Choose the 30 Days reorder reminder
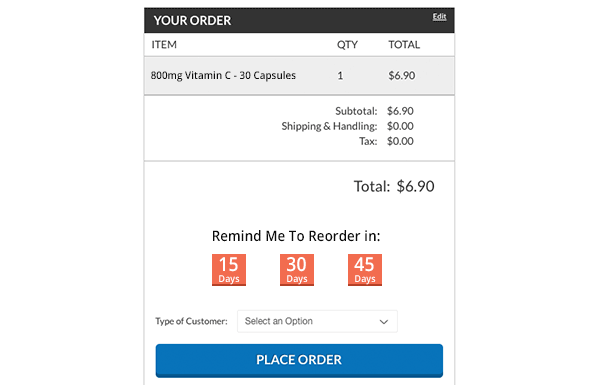Viewport: 600px width, 385px height. 297,270
